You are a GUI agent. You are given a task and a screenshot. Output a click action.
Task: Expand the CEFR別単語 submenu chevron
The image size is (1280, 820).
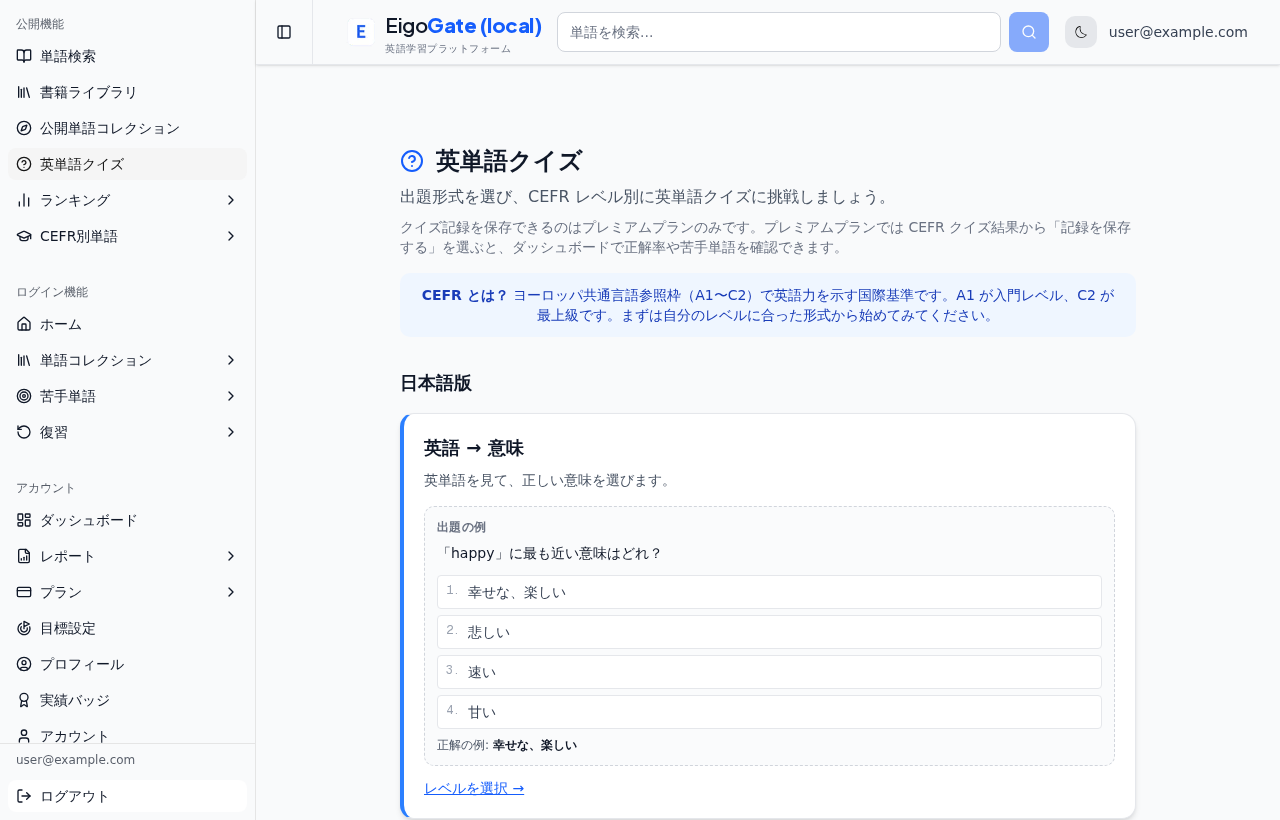(231, 236)
